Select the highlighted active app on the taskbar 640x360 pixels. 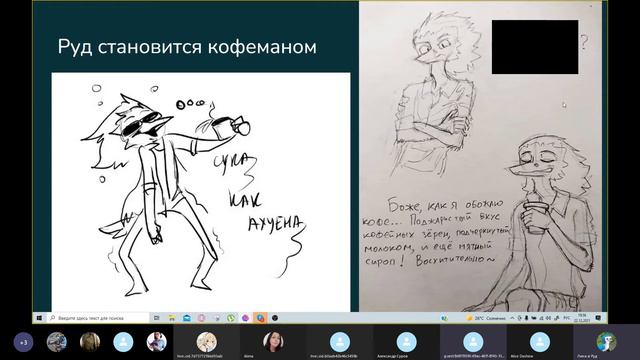[x=260, y=318]
